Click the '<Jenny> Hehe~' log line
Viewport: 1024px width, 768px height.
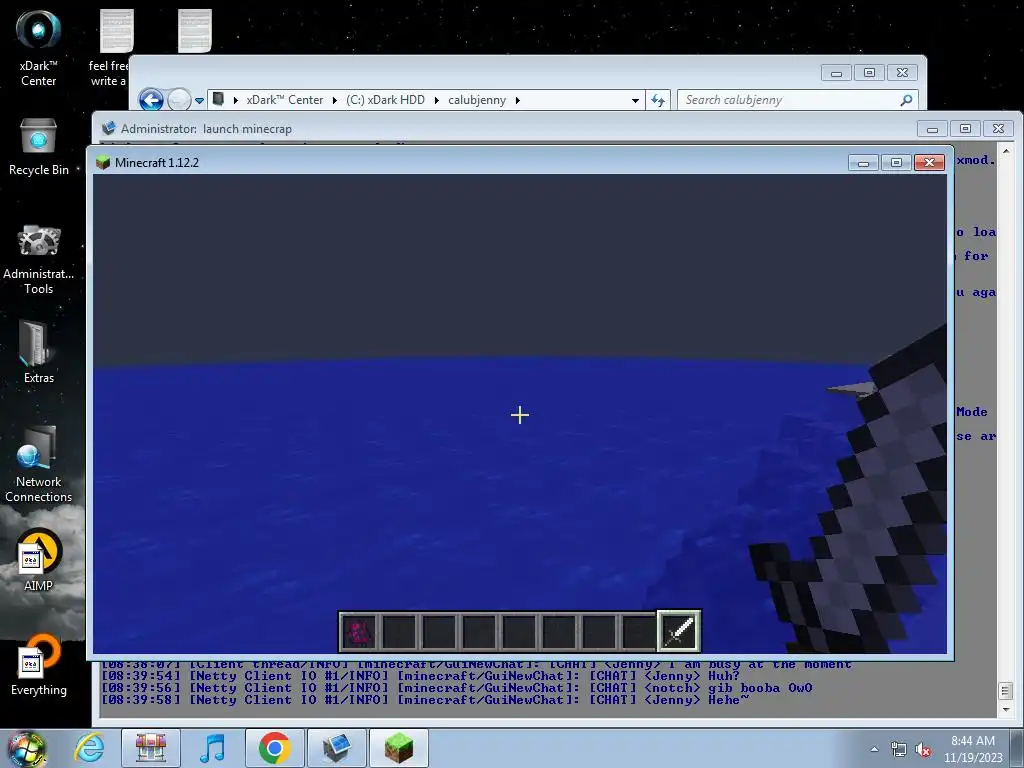425,699
